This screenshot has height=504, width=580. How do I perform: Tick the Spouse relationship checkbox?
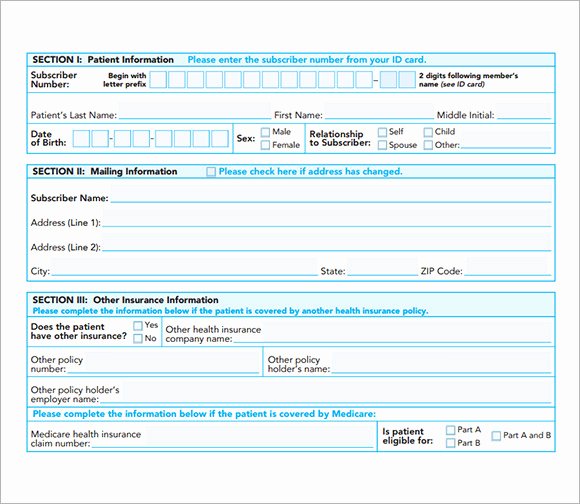(x=382, y=145)
